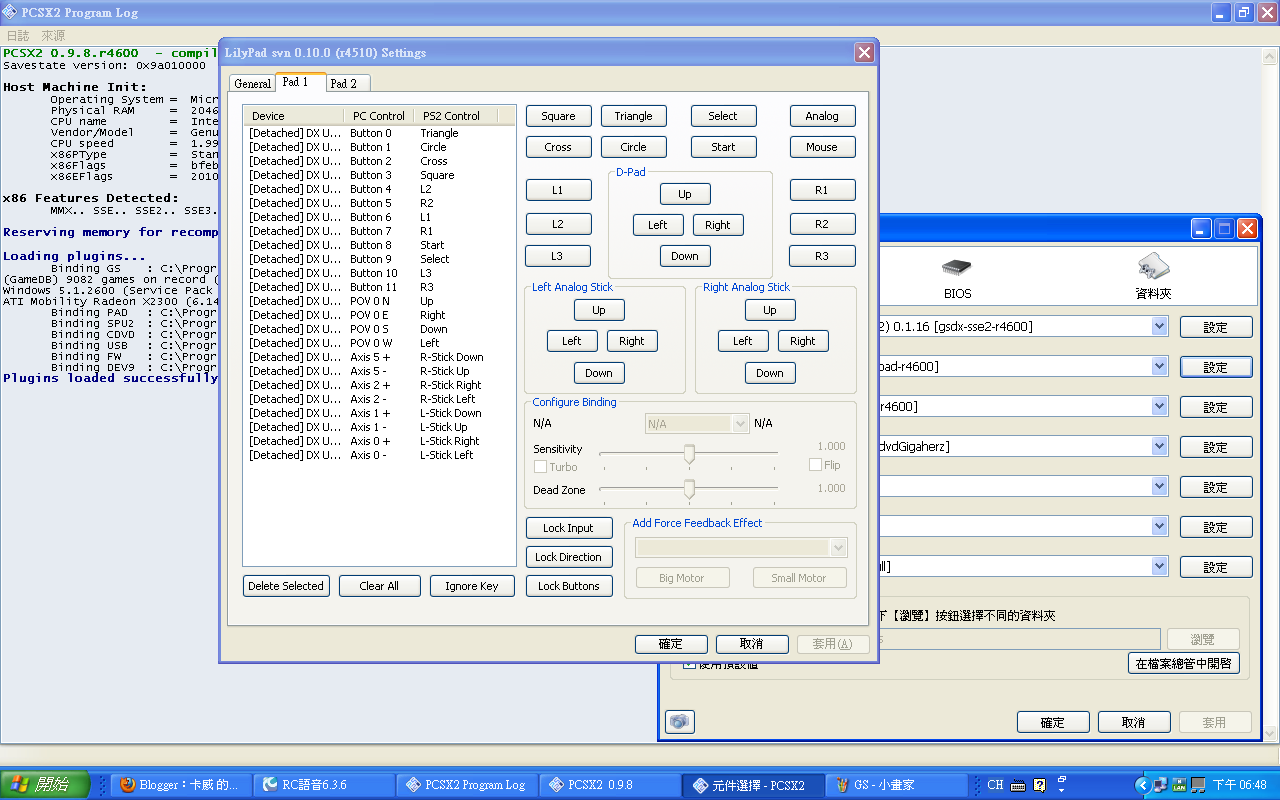
Task: Click the Triangle binding button
Action: tap(633, 116)
